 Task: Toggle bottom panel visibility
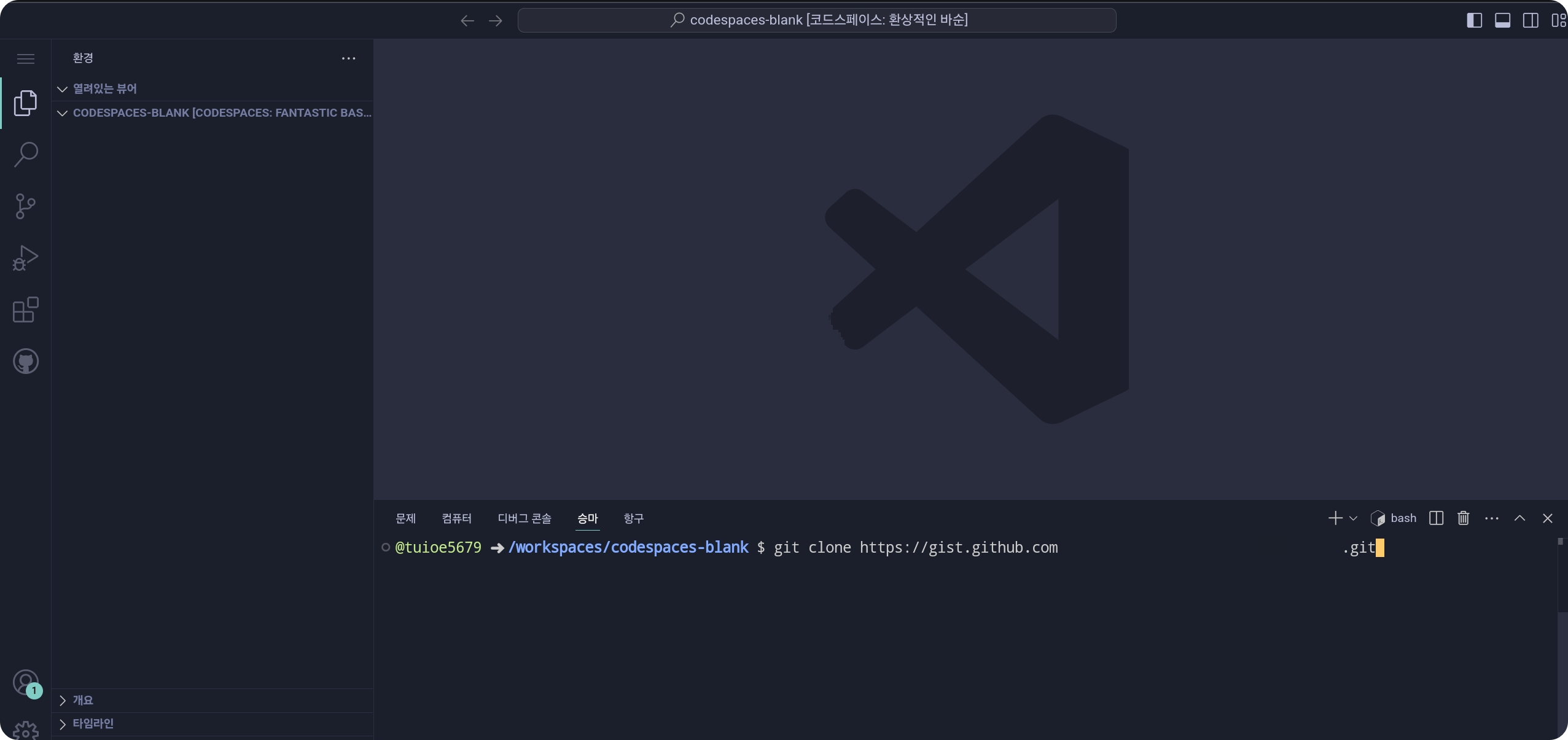tap(1502, 20)
